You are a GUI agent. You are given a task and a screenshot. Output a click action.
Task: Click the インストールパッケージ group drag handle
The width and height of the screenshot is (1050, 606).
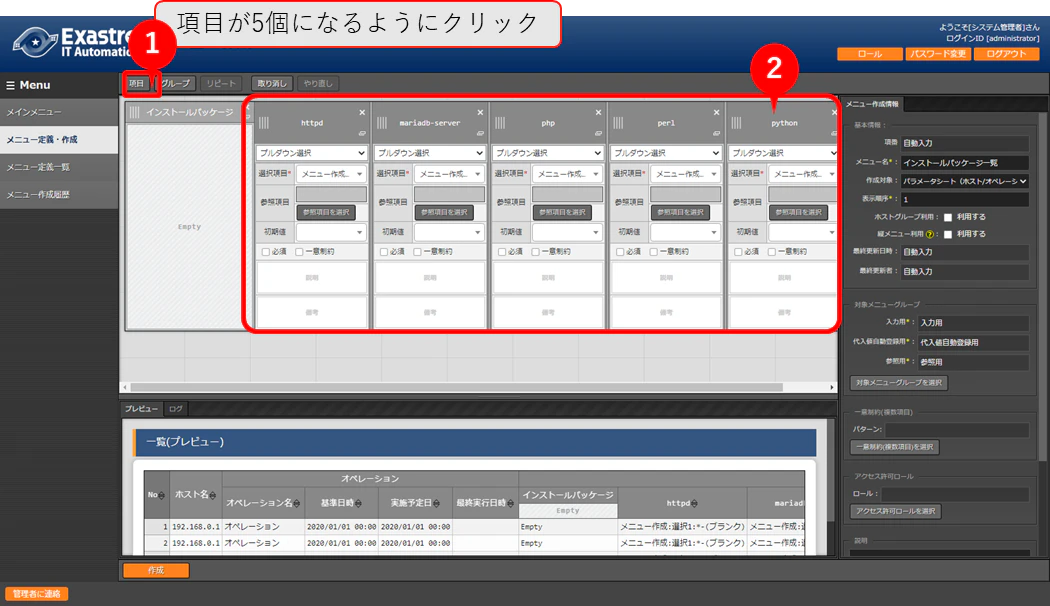tap(135, 112)
